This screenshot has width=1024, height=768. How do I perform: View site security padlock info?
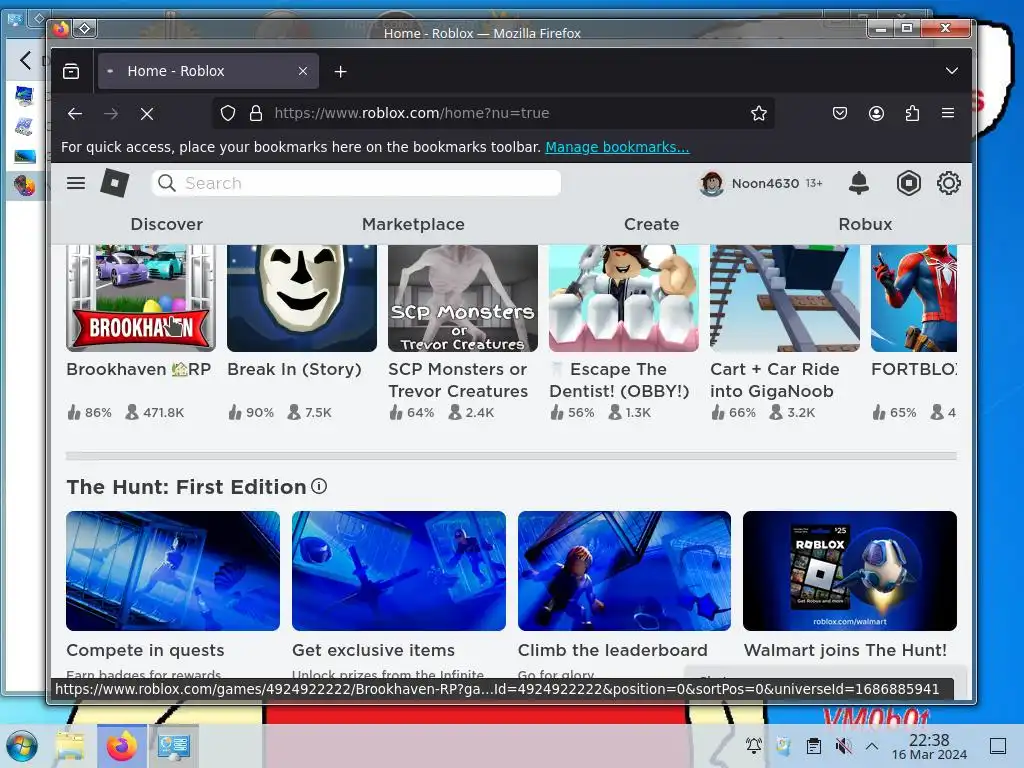256,114
